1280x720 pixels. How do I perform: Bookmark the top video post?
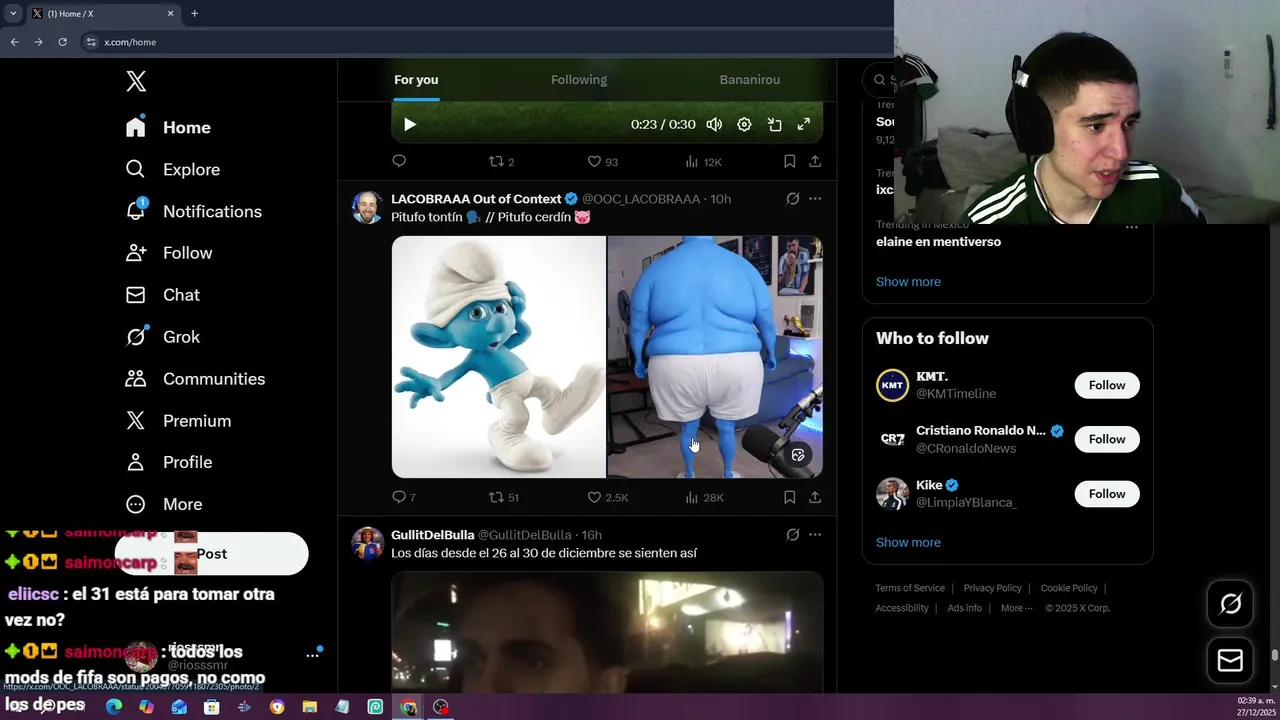(789, 161)
